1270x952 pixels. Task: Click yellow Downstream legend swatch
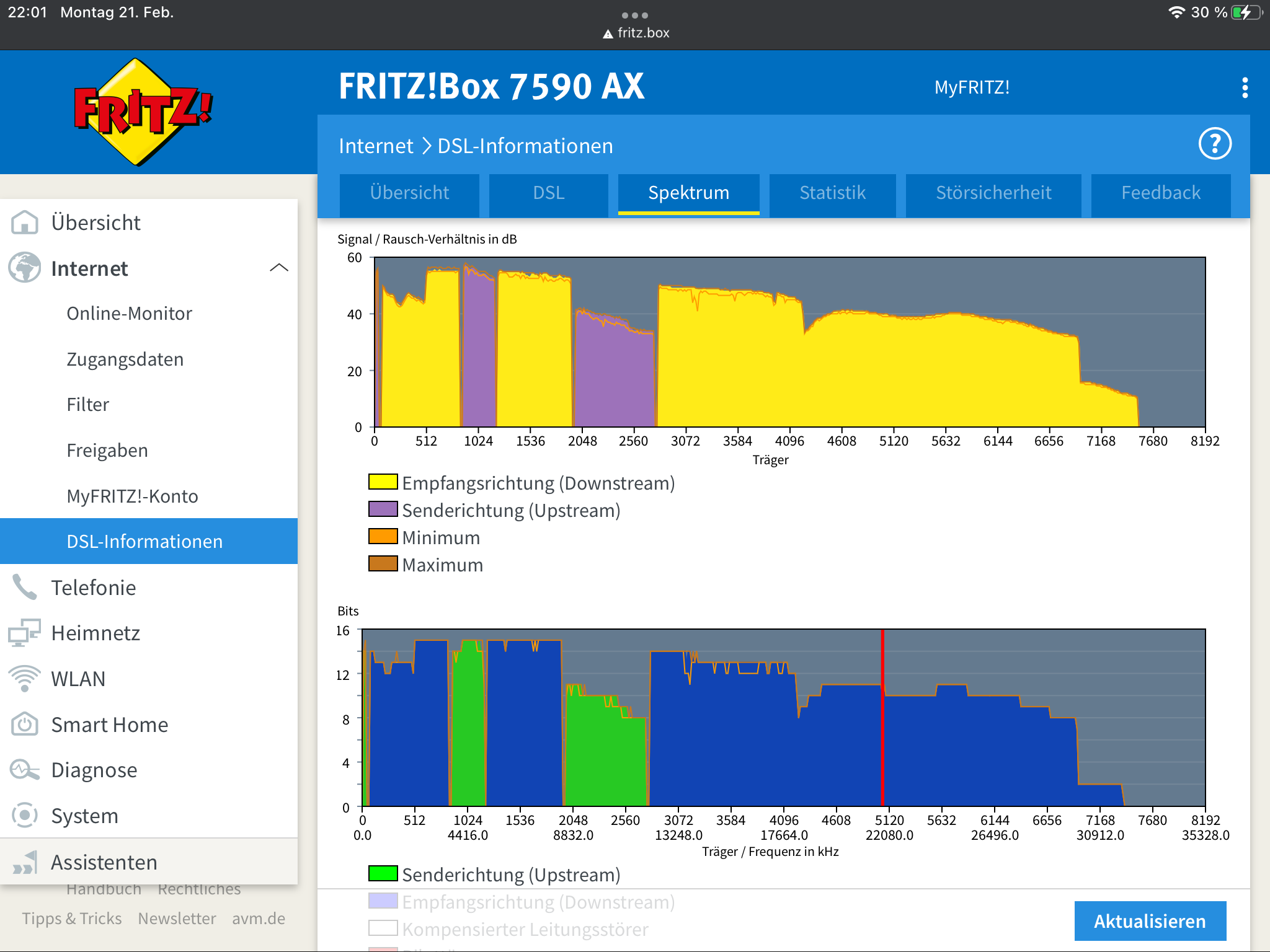click(383, 482)
